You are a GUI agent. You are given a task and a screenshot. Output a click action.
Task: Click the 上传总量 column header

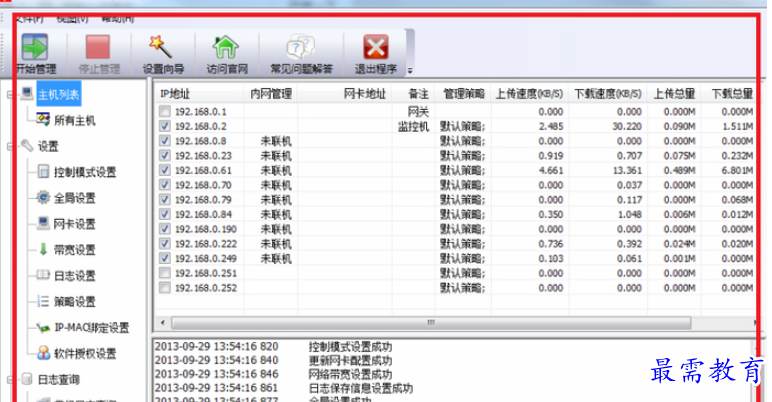coord(674,94)
